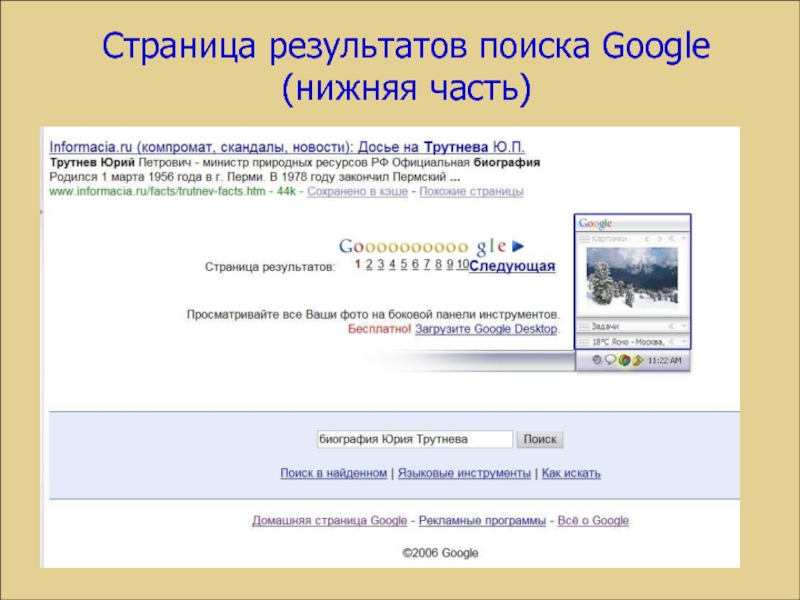800x600 pixels.
Task: Click the previous picture arrow in Картинки panel
Action: click(x=647, y=239)
